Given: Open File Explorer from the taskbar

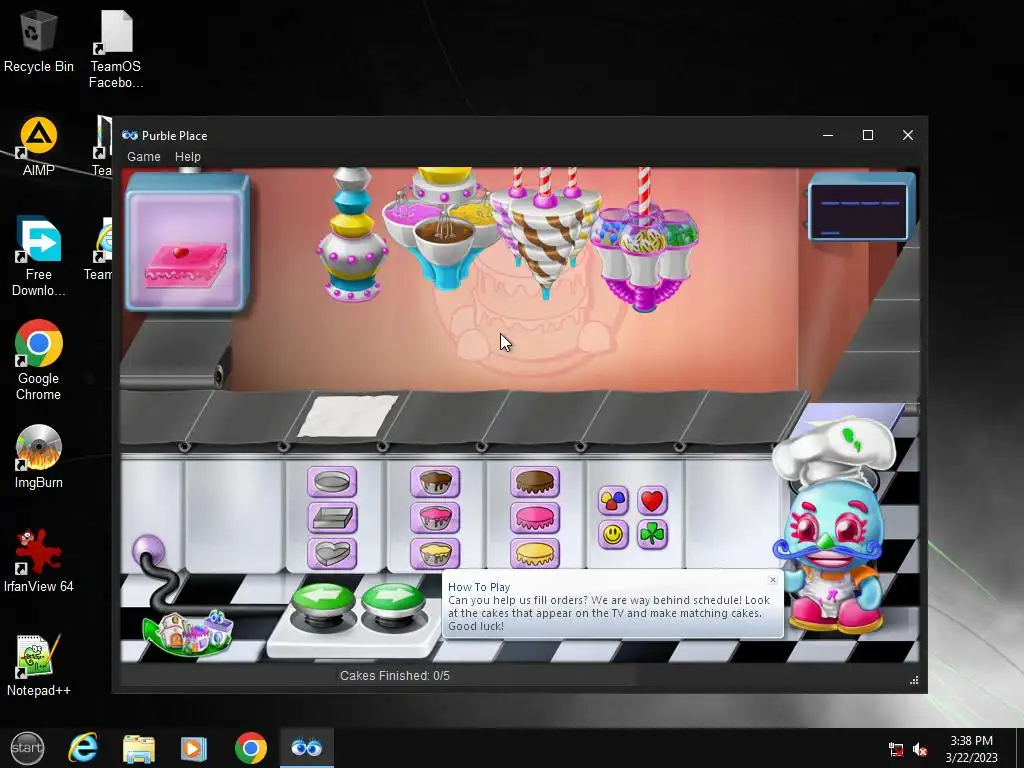Looking at the screenshot, I should [138, 748].
